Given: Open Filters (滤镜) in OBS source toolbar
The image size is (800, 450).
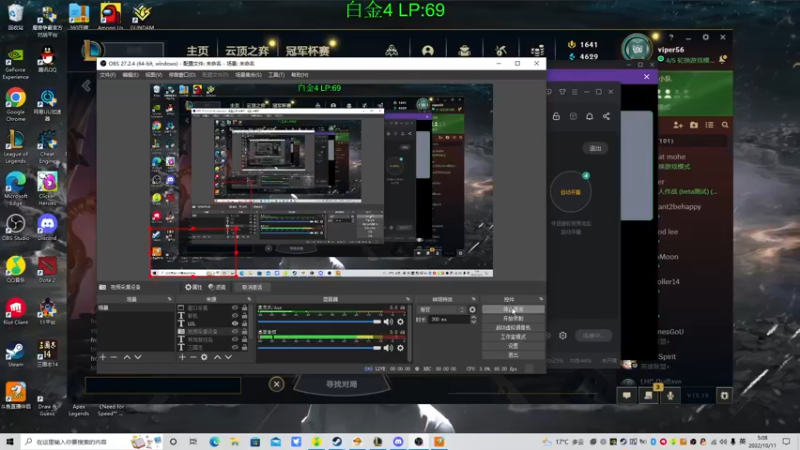Looking at the screenshot, I should coord(217,287).
